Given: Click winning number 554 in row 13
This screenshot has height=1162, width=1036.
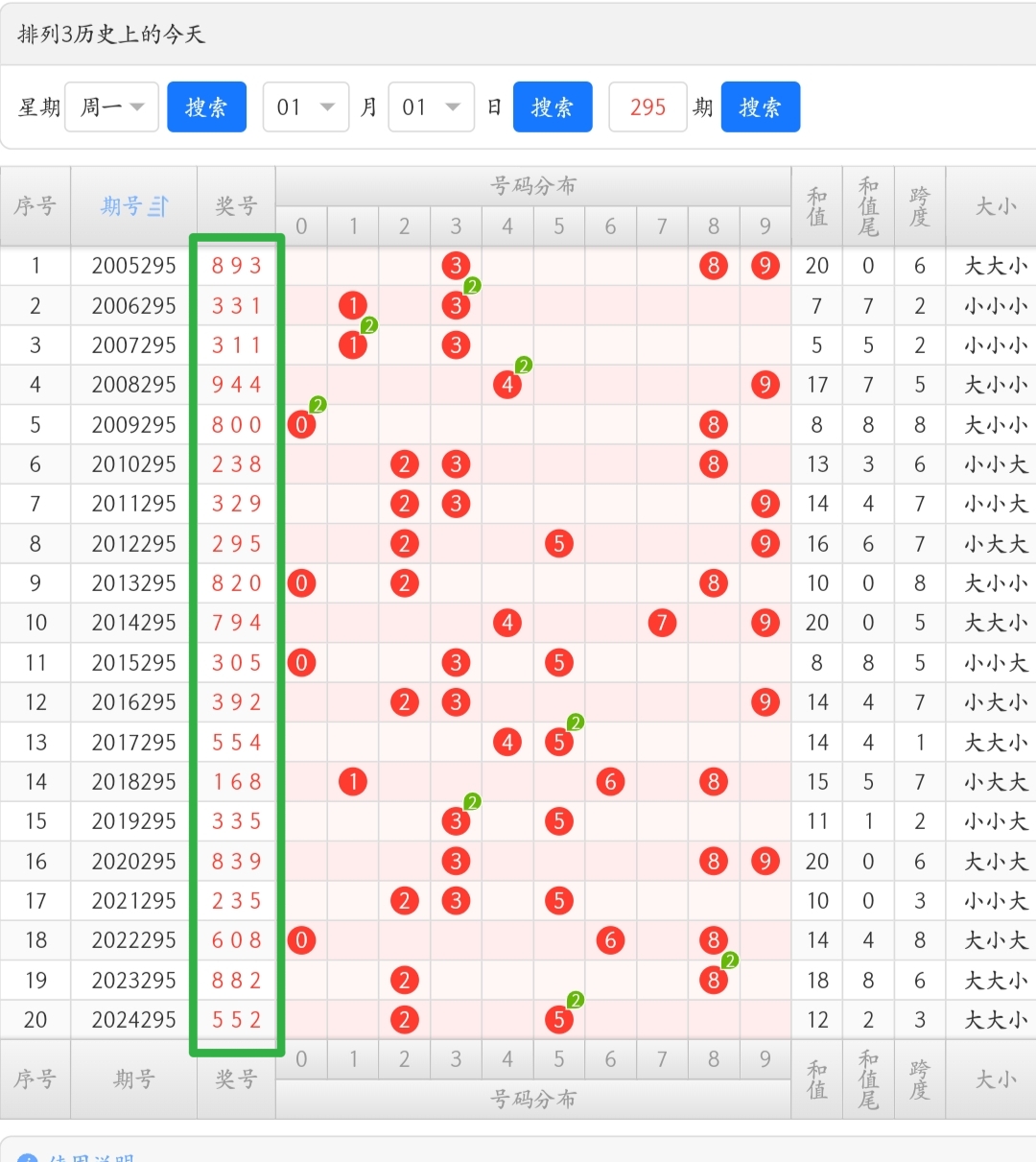Looking at the screenshot, I should click(237, 743).
